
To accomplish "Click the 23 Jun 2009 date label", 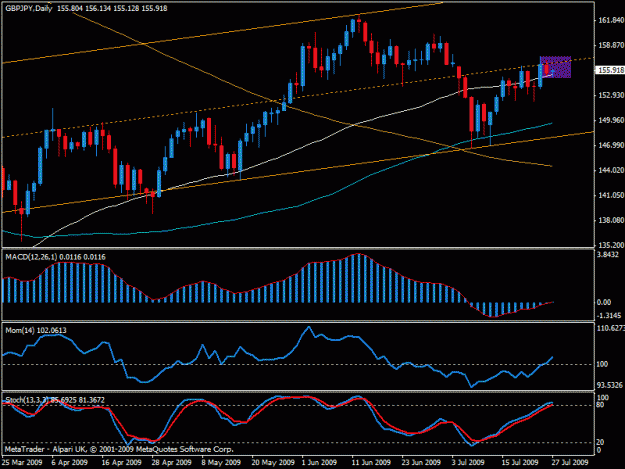I will click(421, 463).
